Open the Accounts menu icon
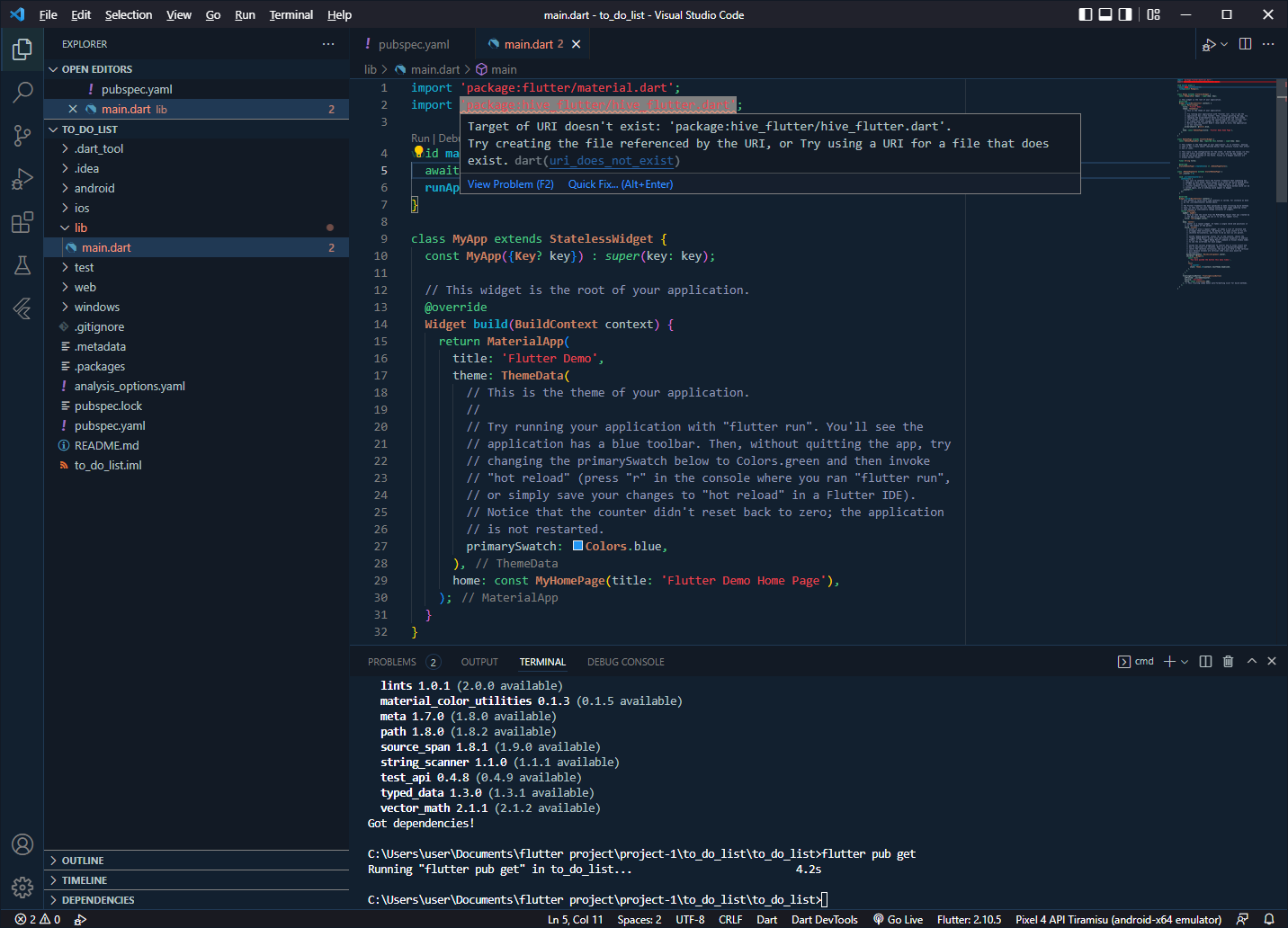Screen dimensions: 1288x928 pos(22,844)
